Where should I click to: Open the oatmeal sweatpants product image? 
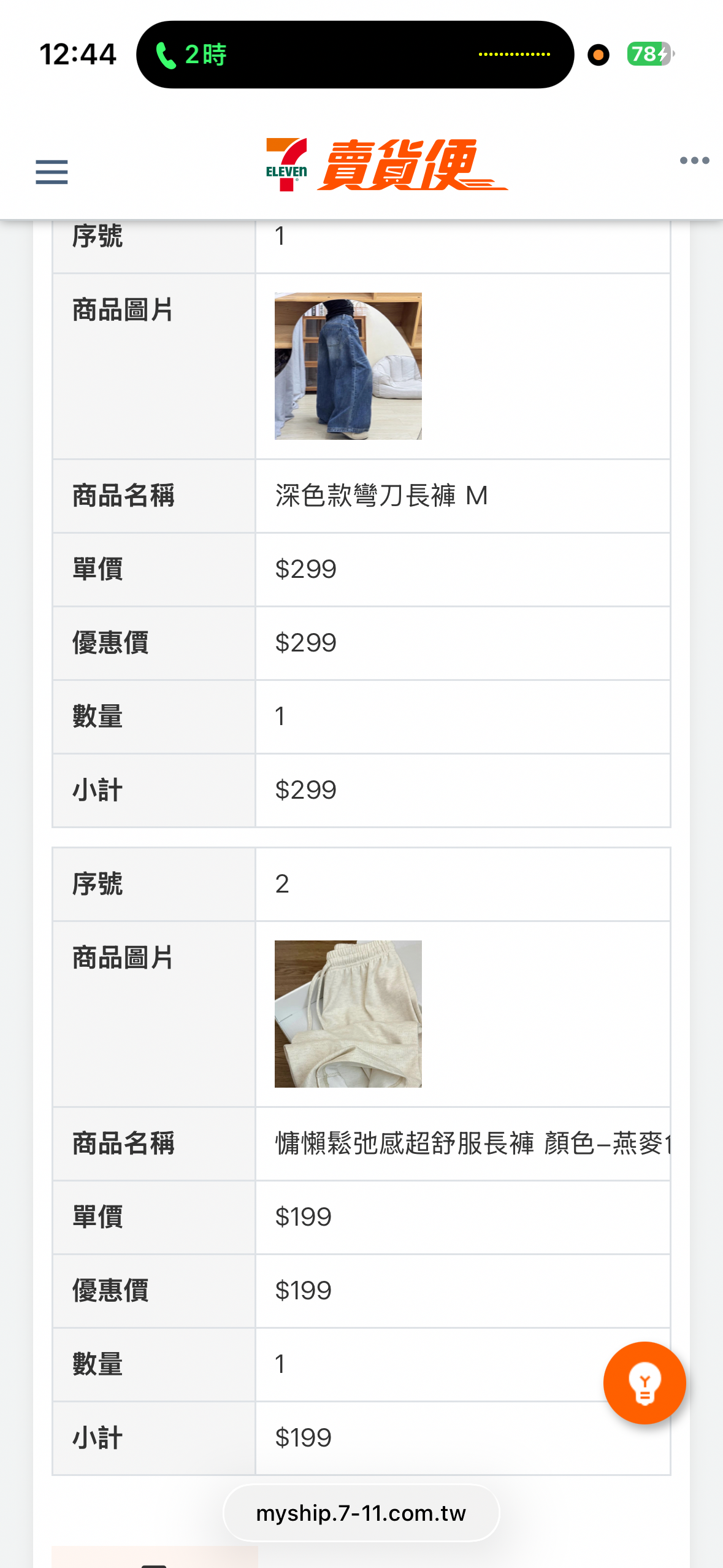coord(348,1014)
